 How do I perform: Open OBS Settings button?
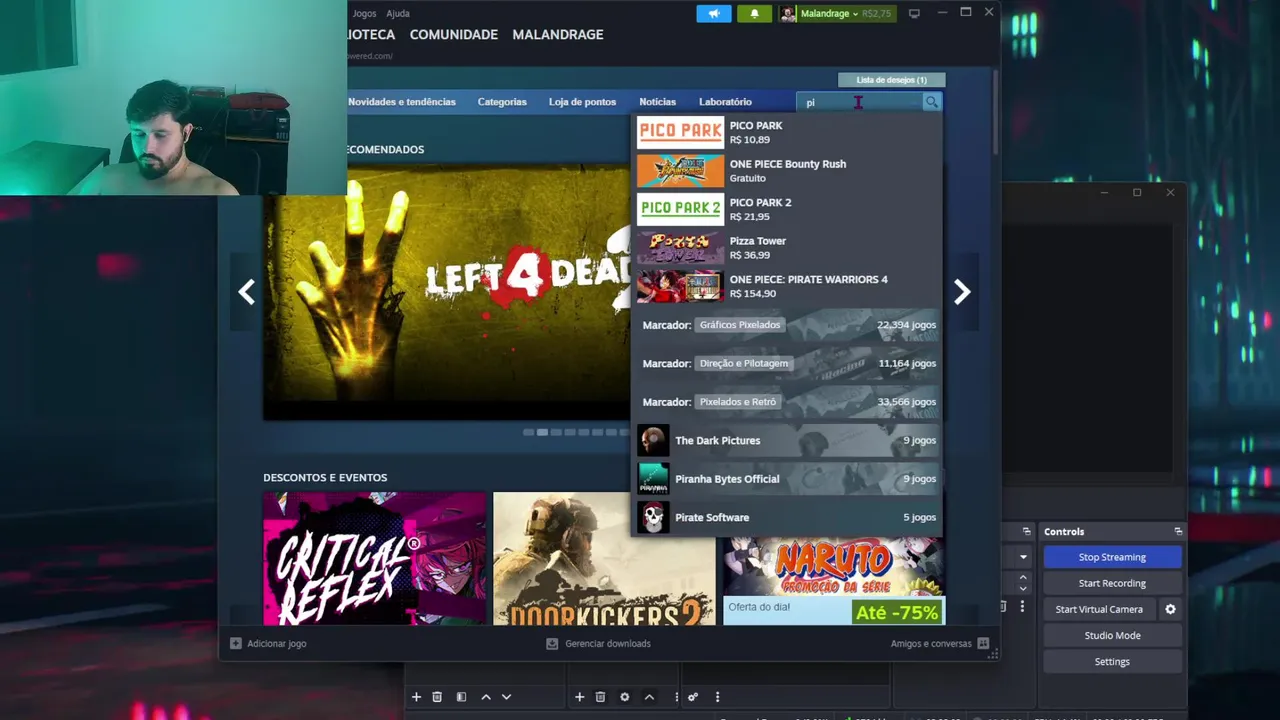(1112, 661)
